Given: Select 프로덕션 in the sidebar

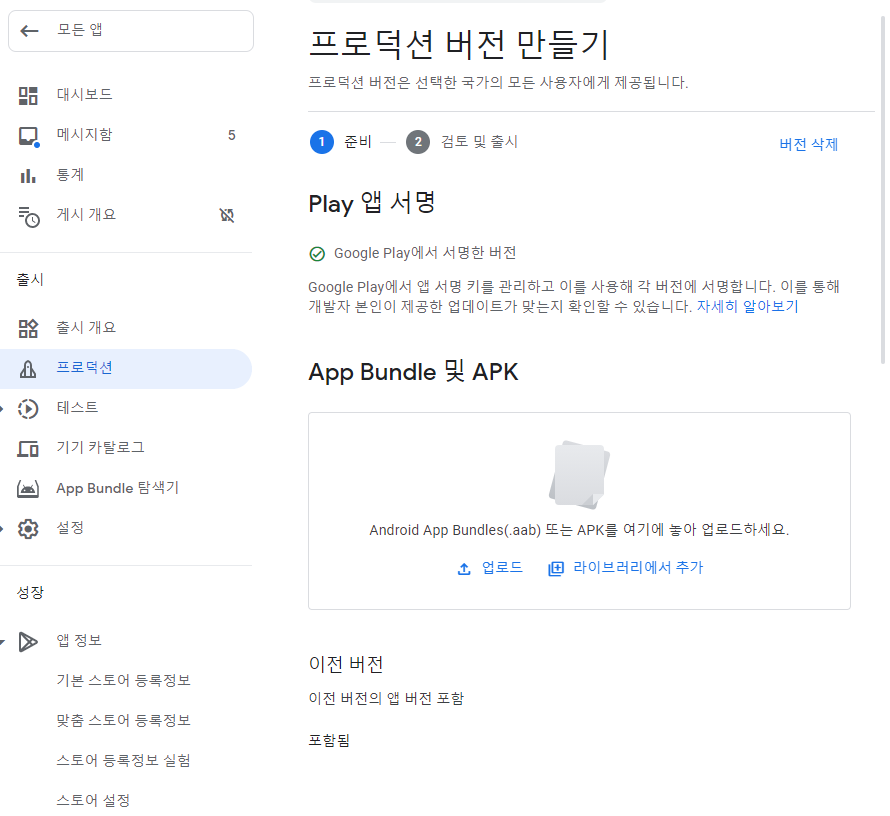Looking at the screenshot, I should [x=126, y=368].
